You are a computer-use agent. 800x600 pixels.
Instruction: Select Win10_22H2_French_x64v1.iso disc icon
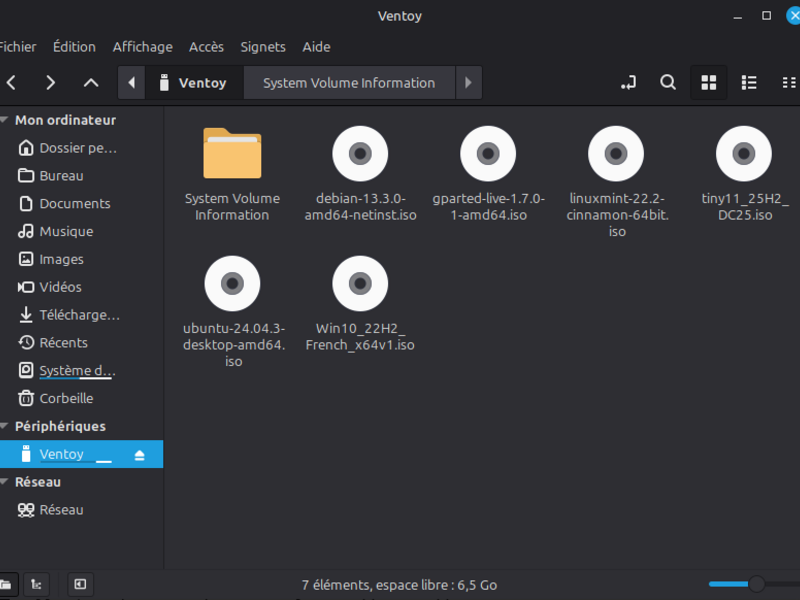(360, 284)
